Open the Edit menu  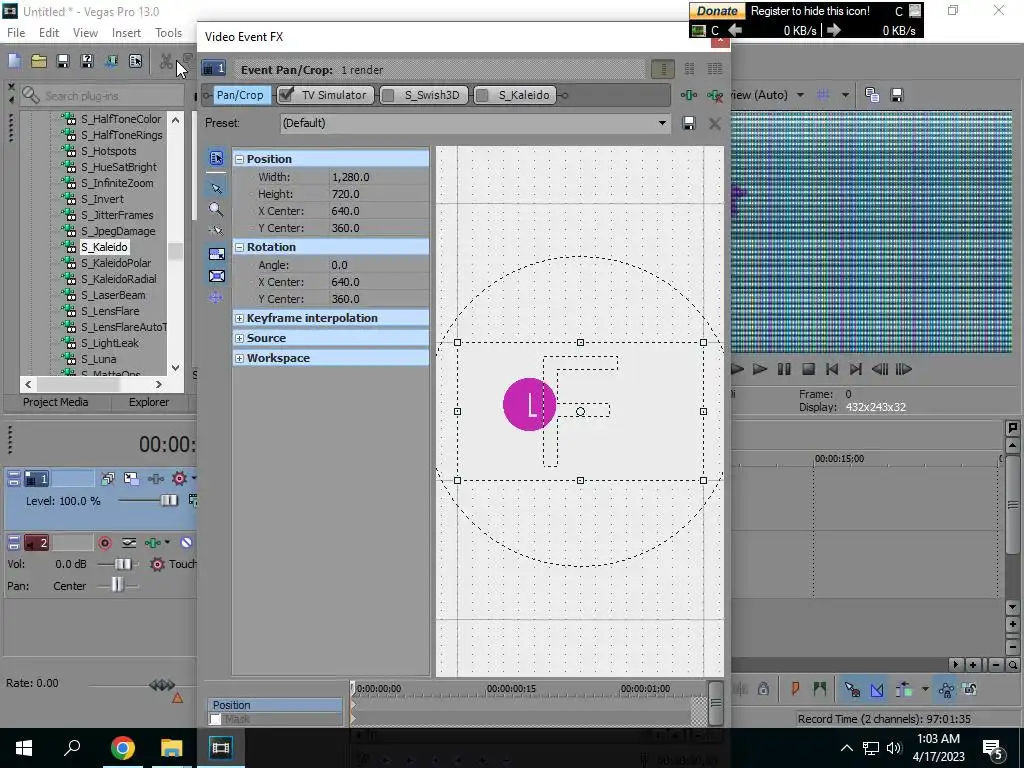click(49, 33)
